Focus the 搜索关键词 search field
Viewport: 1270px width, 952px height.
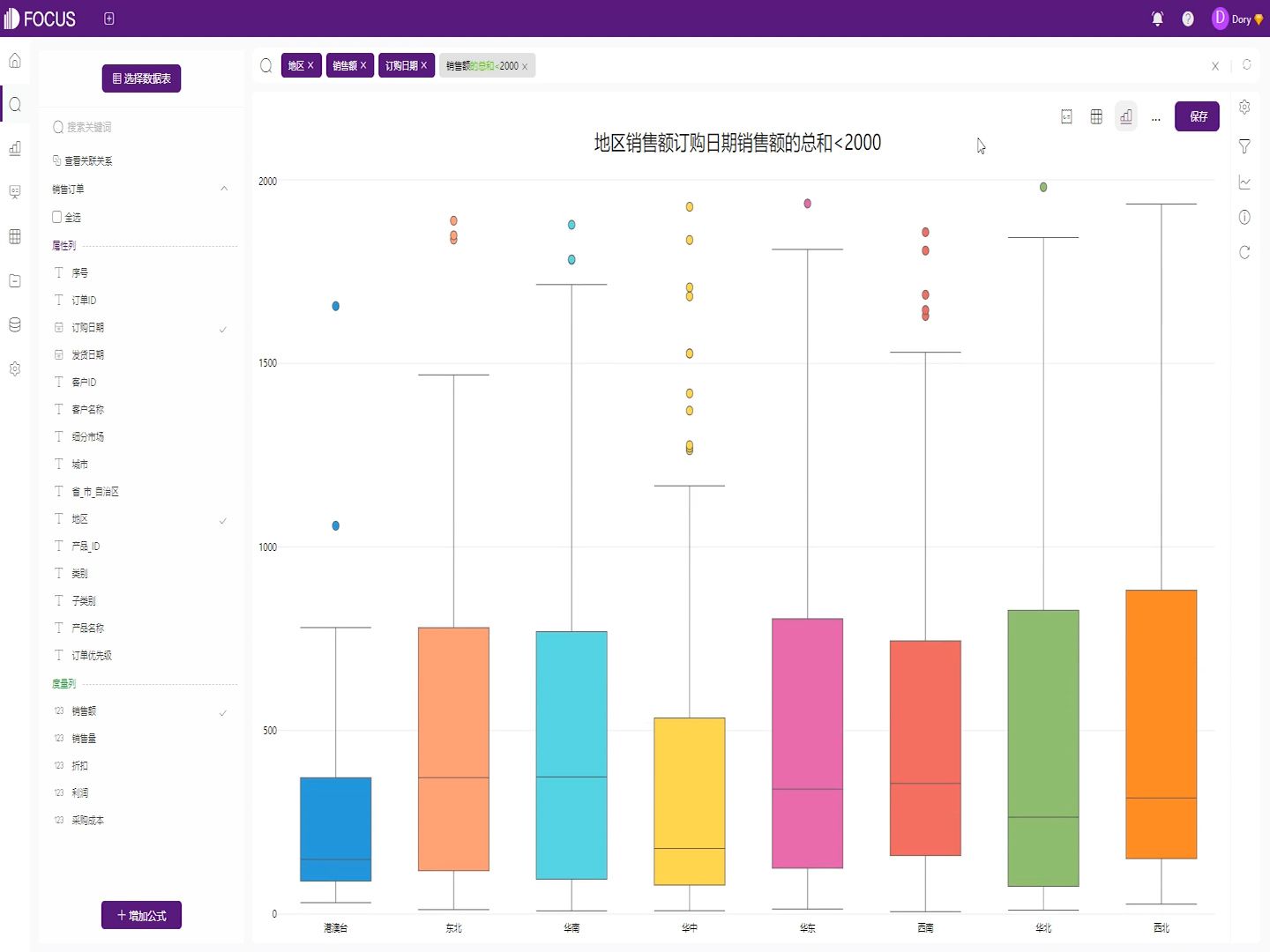click(x=141, y=127)
